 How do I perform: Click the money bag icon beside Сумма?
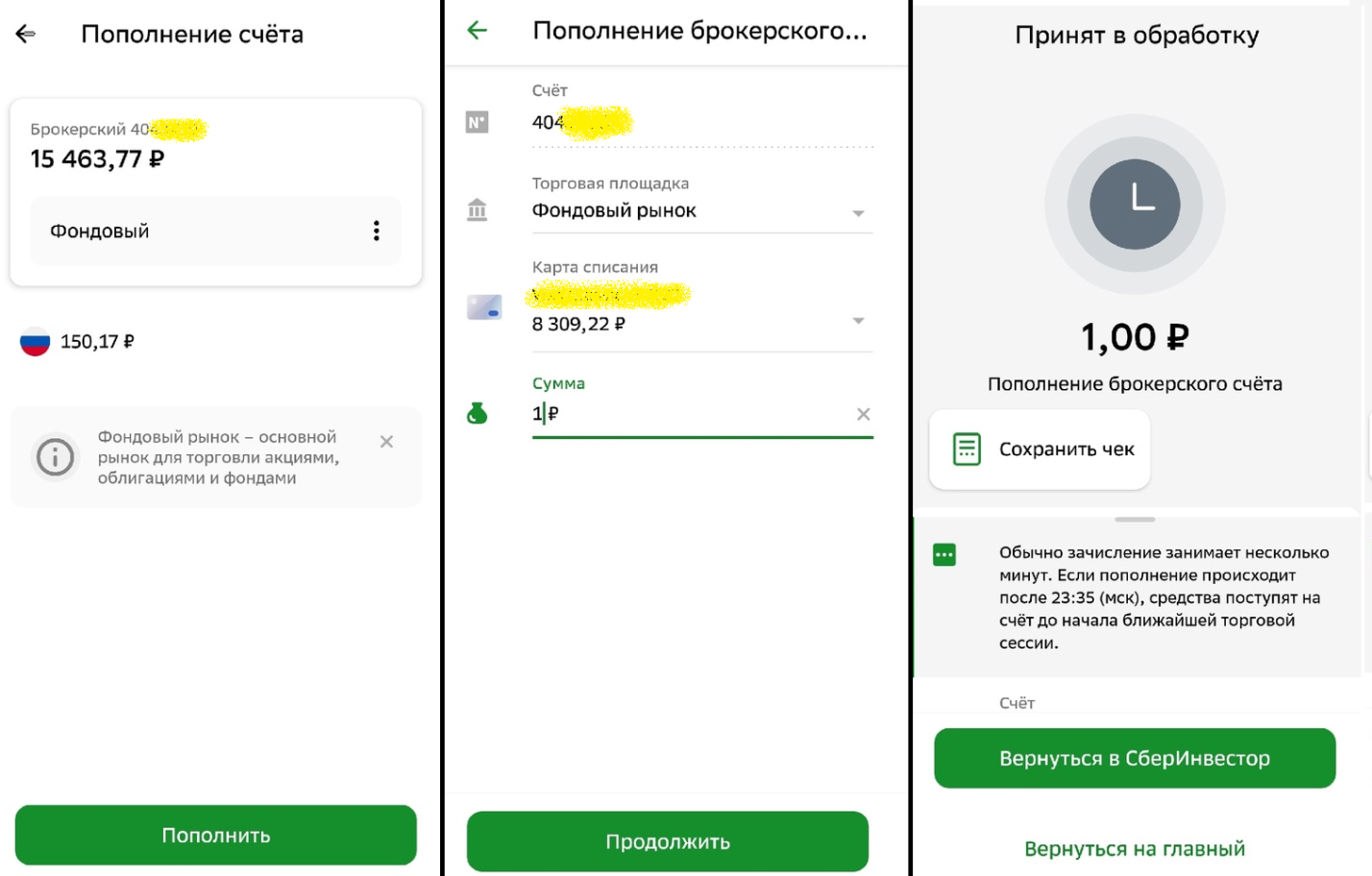tap(477, 413)
